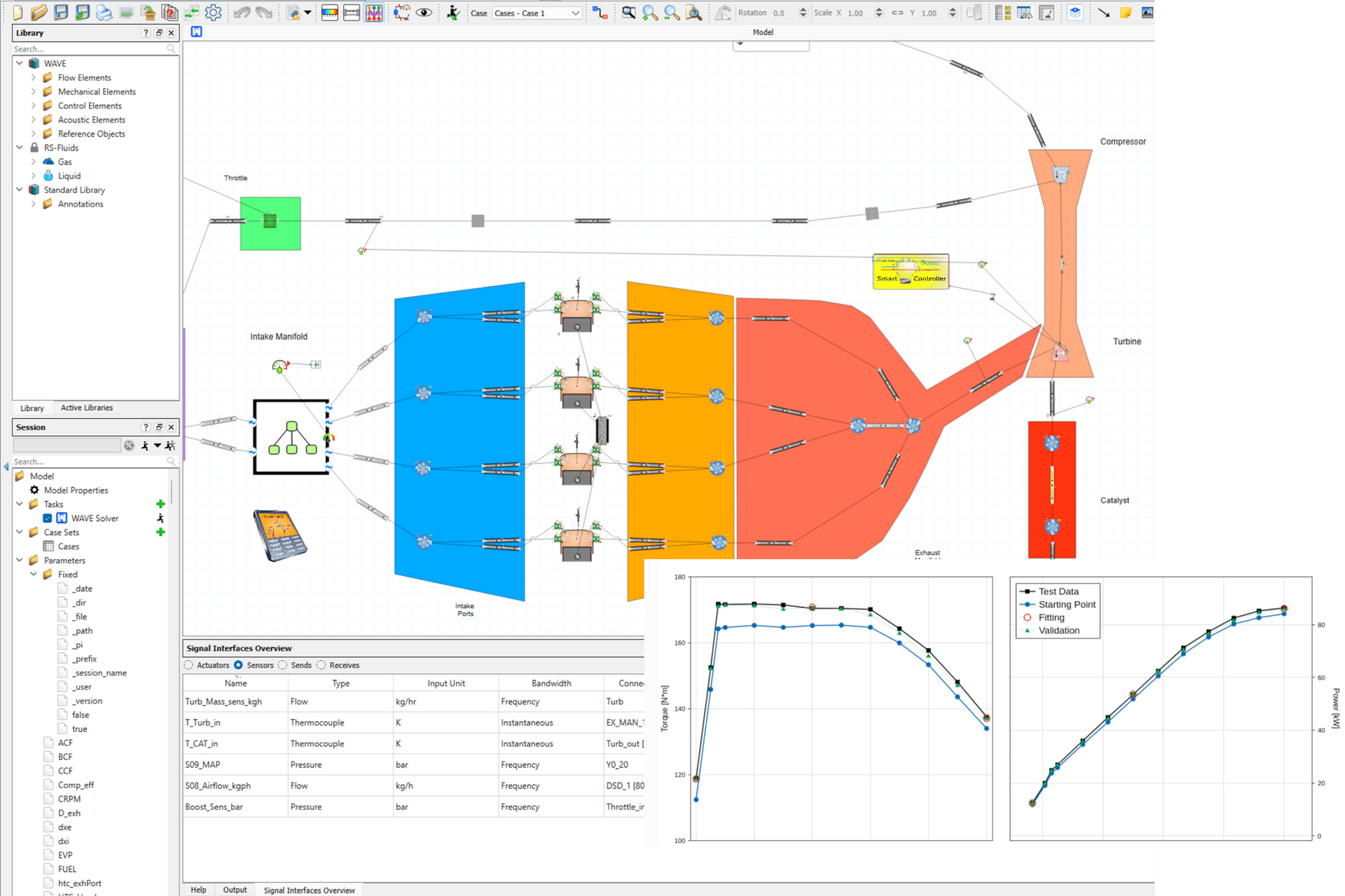
Task: Click the image insertion toolbar icon
Action: click(x=1147, y=12)
